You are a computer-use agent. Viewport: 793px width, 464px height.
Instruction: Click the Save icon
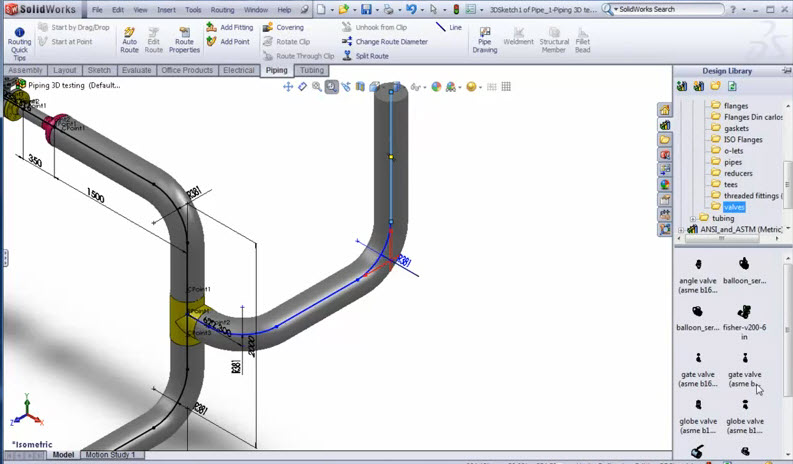coord(367,9)
